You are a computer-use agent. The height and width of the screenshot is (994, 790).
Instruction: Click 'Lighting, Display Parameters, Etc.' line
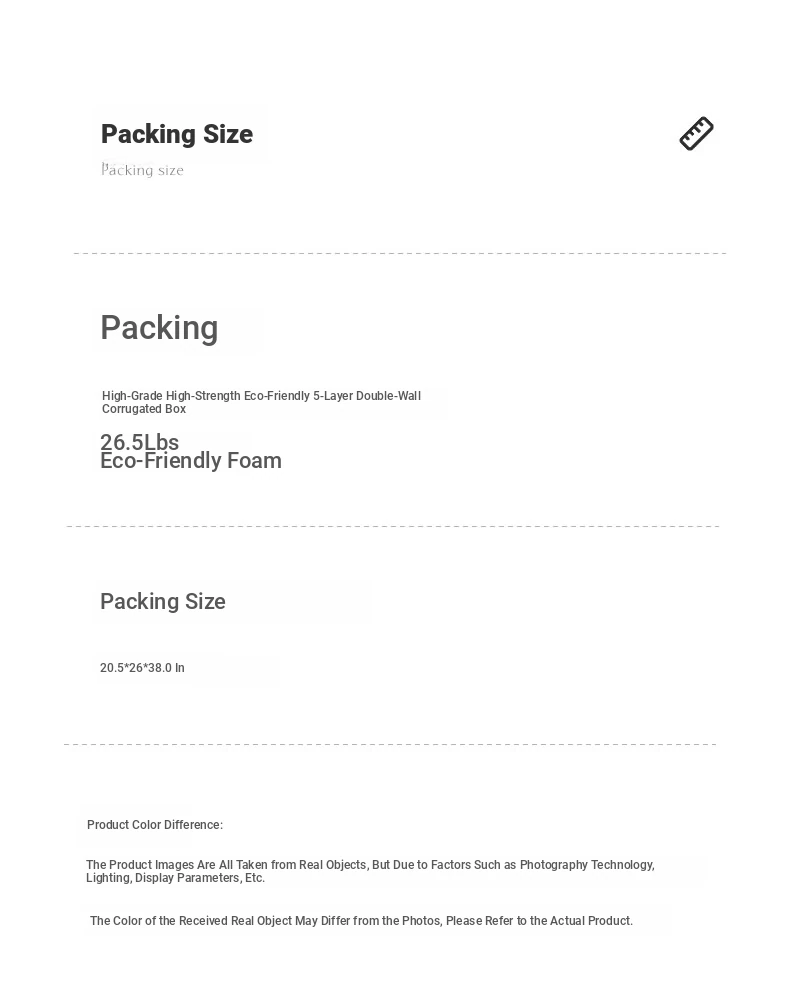(176, 878)
